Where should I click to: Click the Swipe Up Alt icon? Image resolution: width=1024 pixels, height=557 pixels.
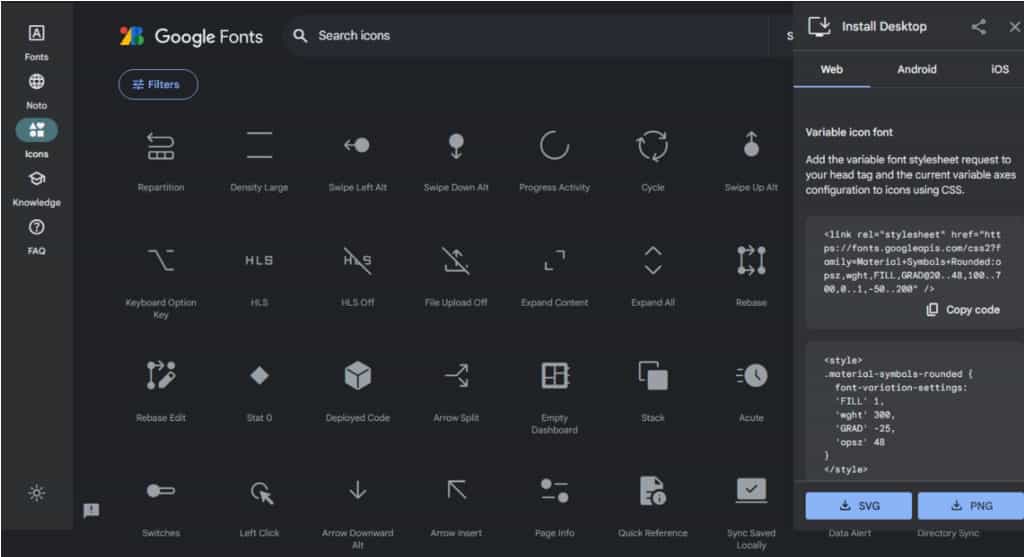coord(751,144)
